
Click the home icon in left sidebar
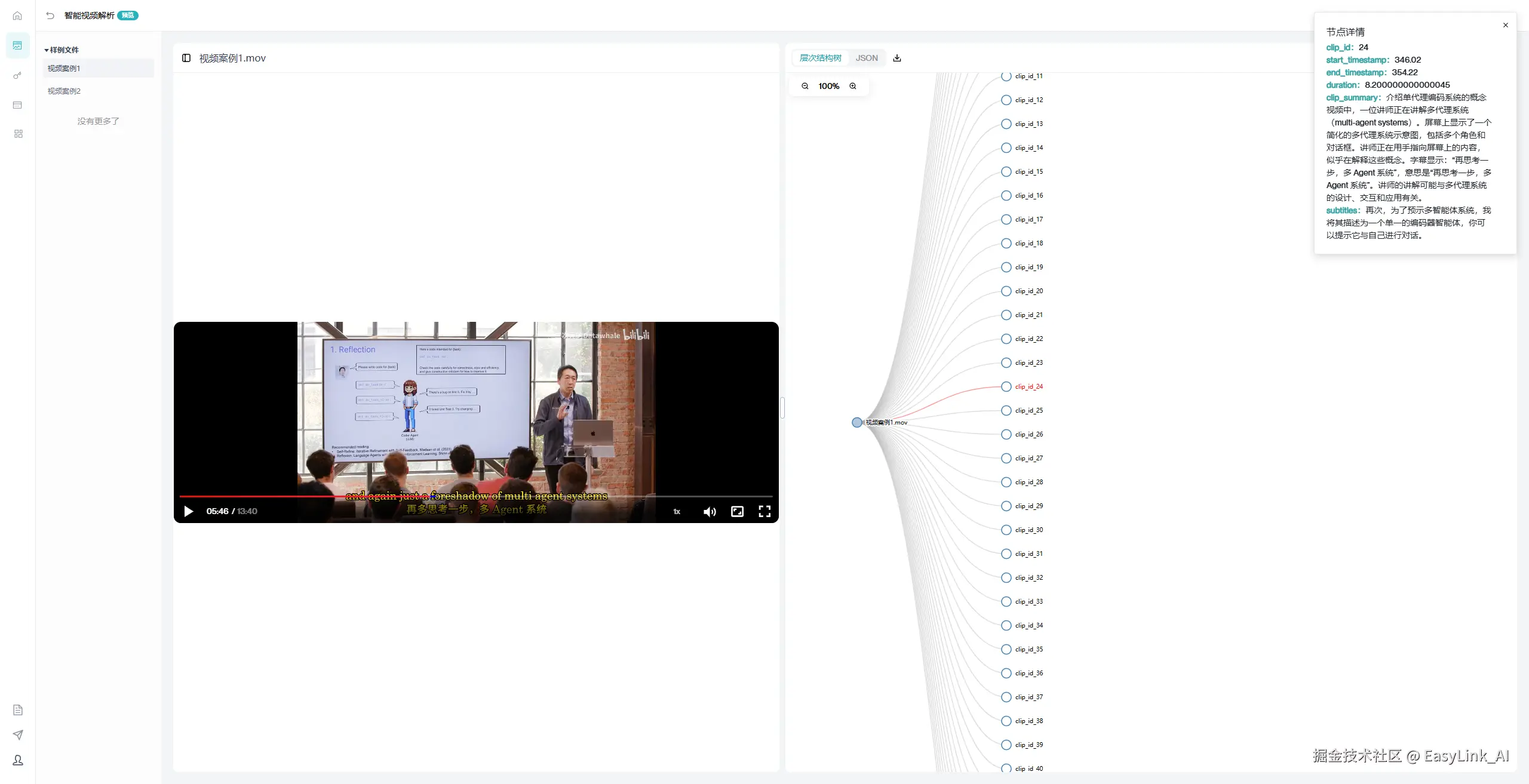pyautogui.click(x=17, y=16)
